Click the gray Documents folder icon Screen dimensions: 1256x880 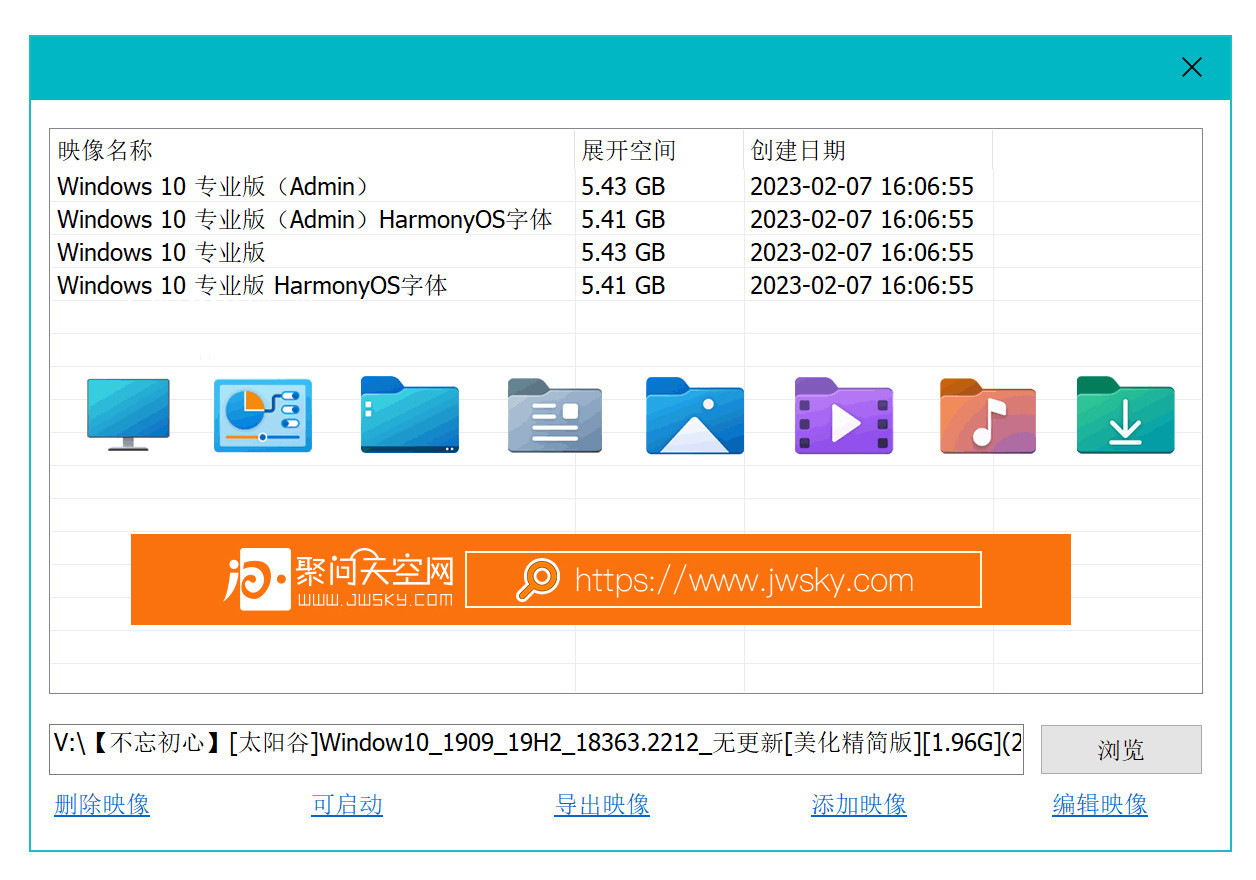click(555, 416)
